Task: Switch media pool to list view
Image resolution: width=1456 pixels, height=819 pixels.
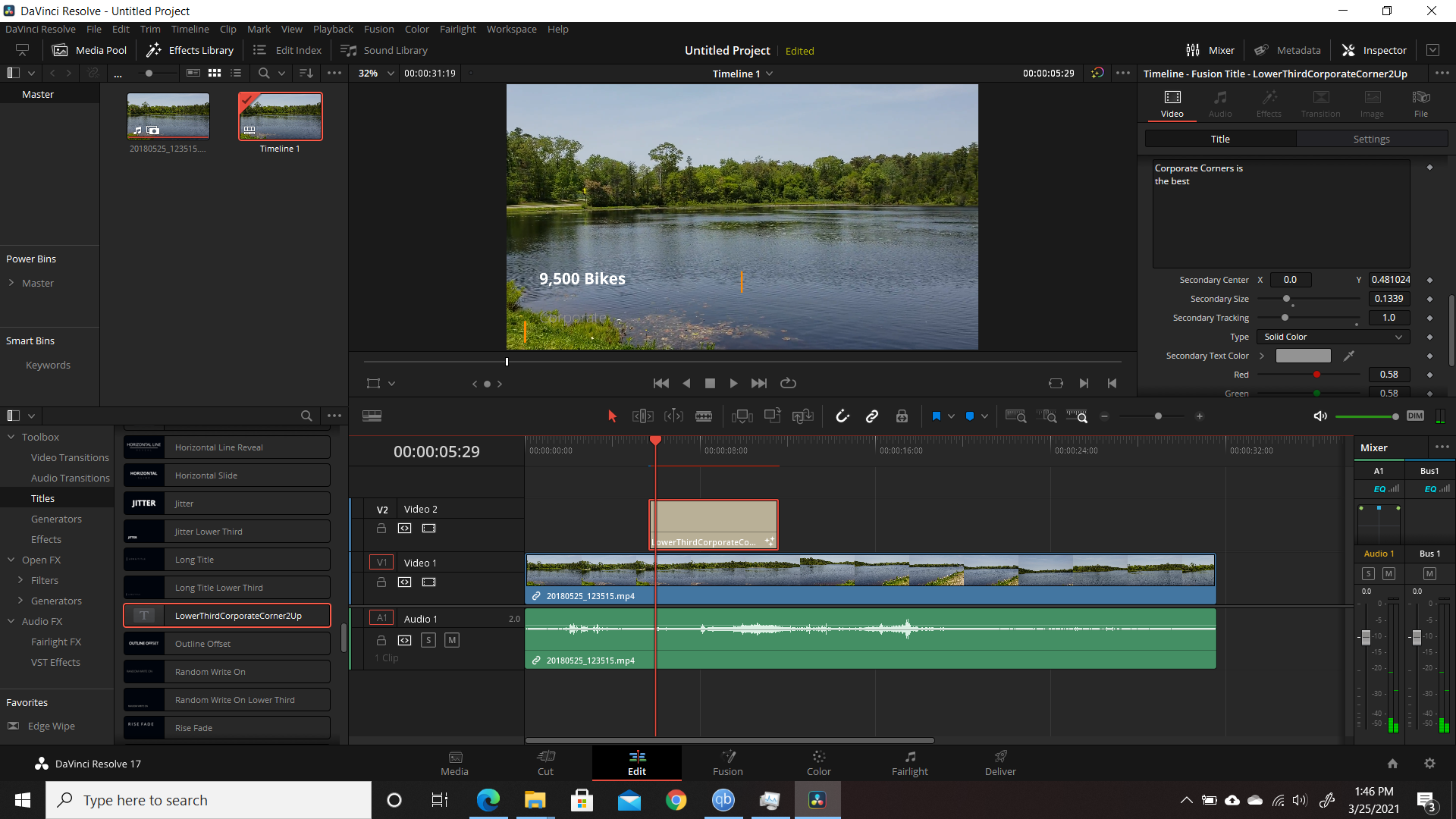Action: [236, 73]
